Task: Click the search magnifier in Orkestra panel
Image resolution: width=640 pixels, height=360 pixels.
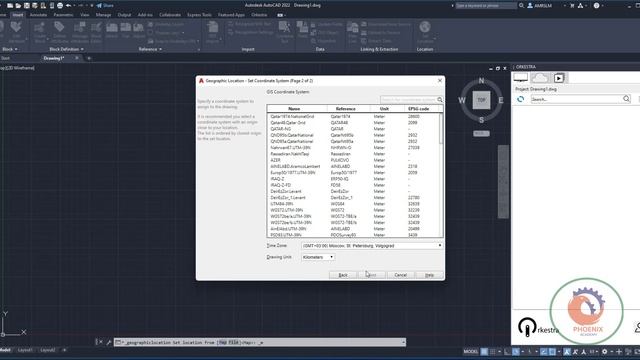Action: tap(626, 99)
